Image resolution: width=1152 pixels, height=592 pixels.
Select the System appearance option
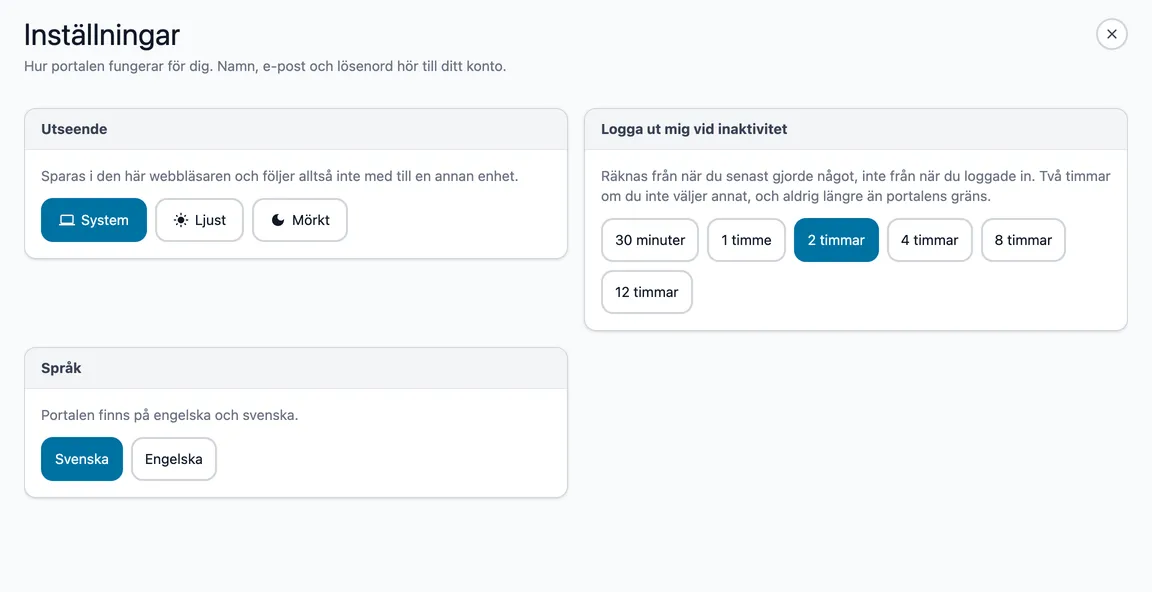coord(94,220)
